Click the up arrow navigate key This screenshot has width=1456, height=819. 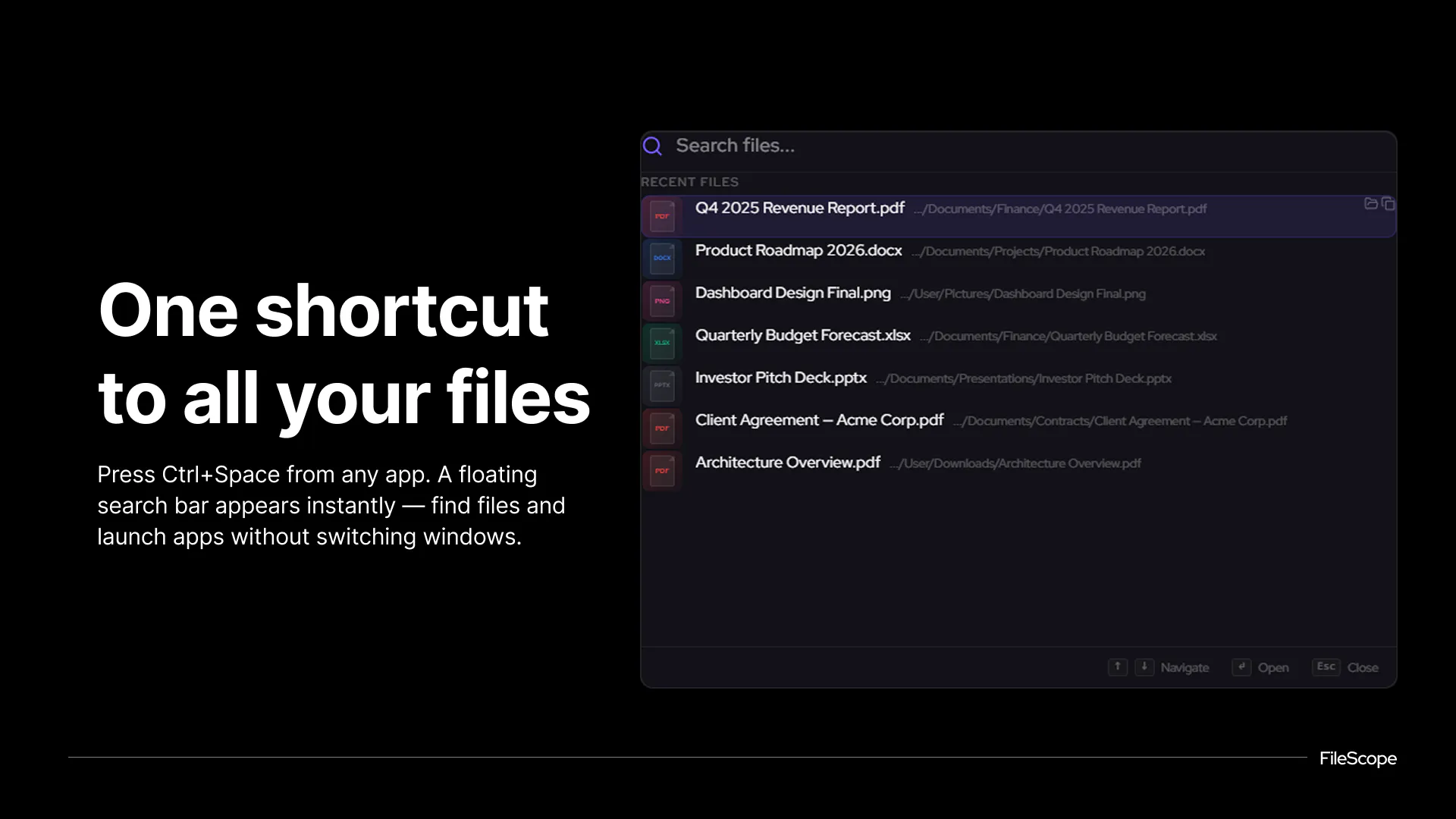tap(1118, 667)
